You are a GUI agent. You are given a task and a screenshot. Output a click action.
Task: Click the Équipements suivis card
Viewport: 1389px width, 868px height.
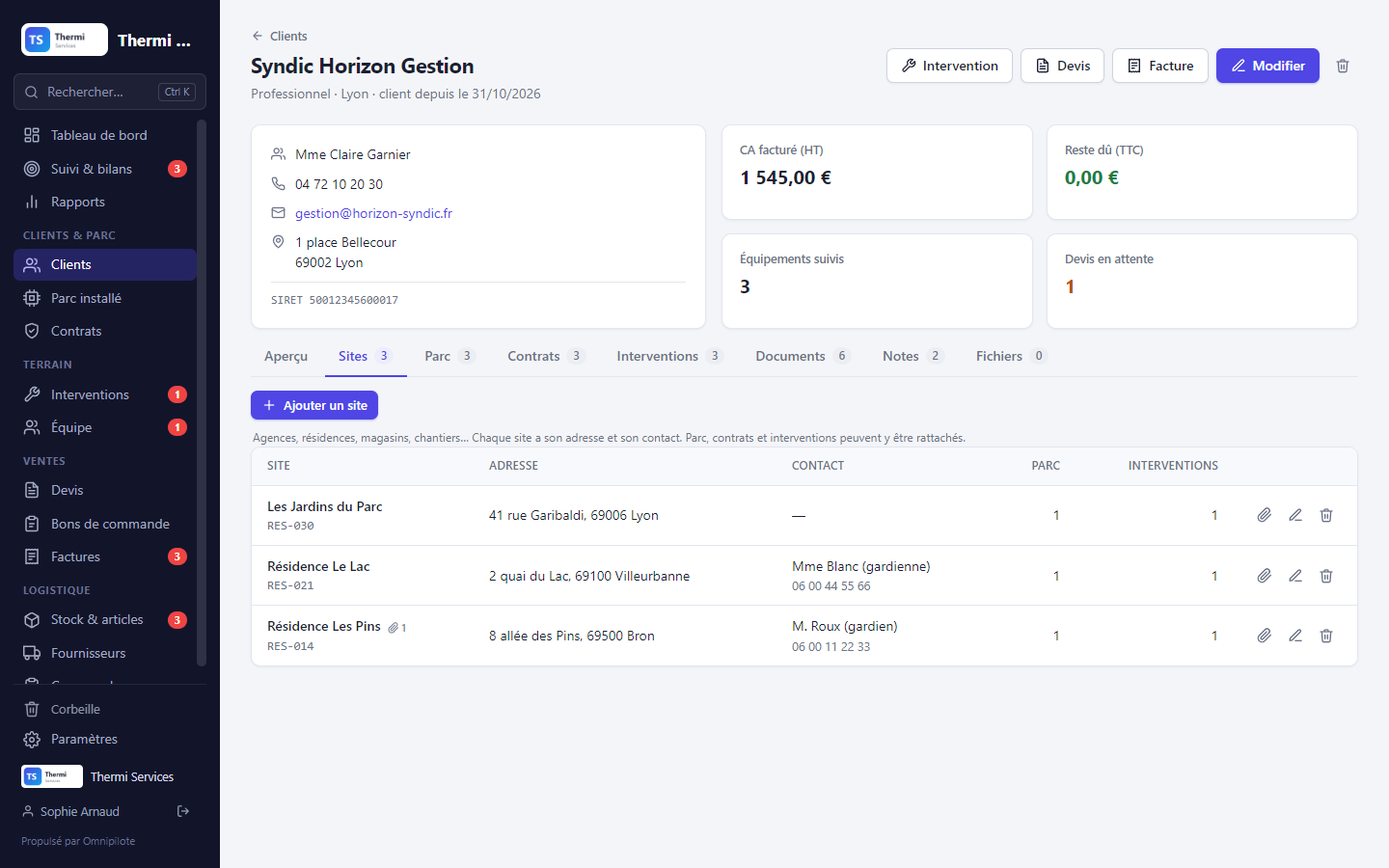tap(877, 282)
